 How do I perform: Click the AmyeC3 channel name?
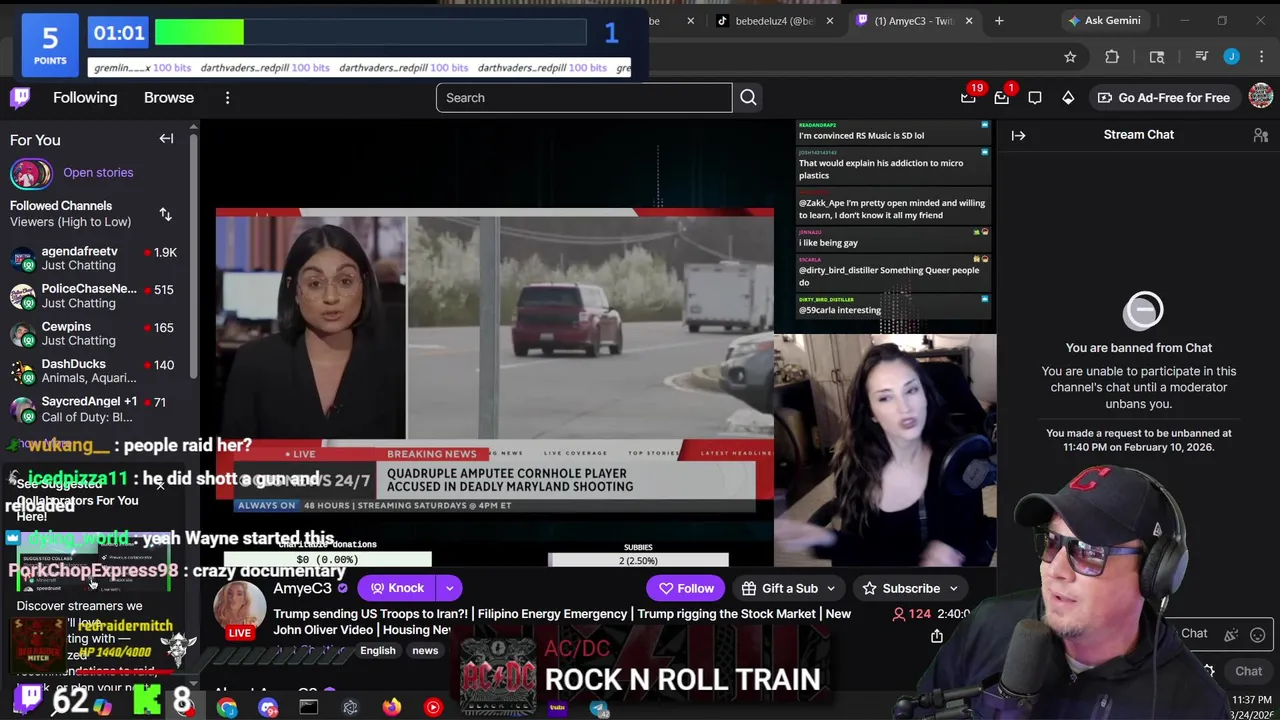point(302,588)
